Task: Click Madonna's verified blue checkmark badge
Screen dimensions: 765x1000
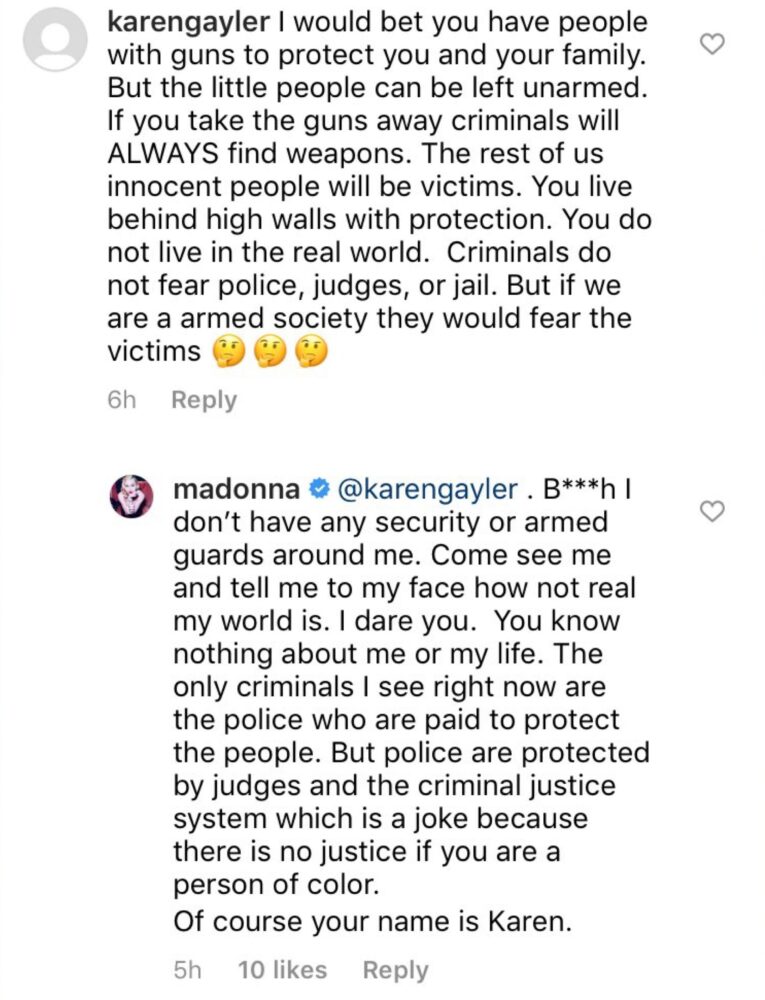Action: pos(318,489)
